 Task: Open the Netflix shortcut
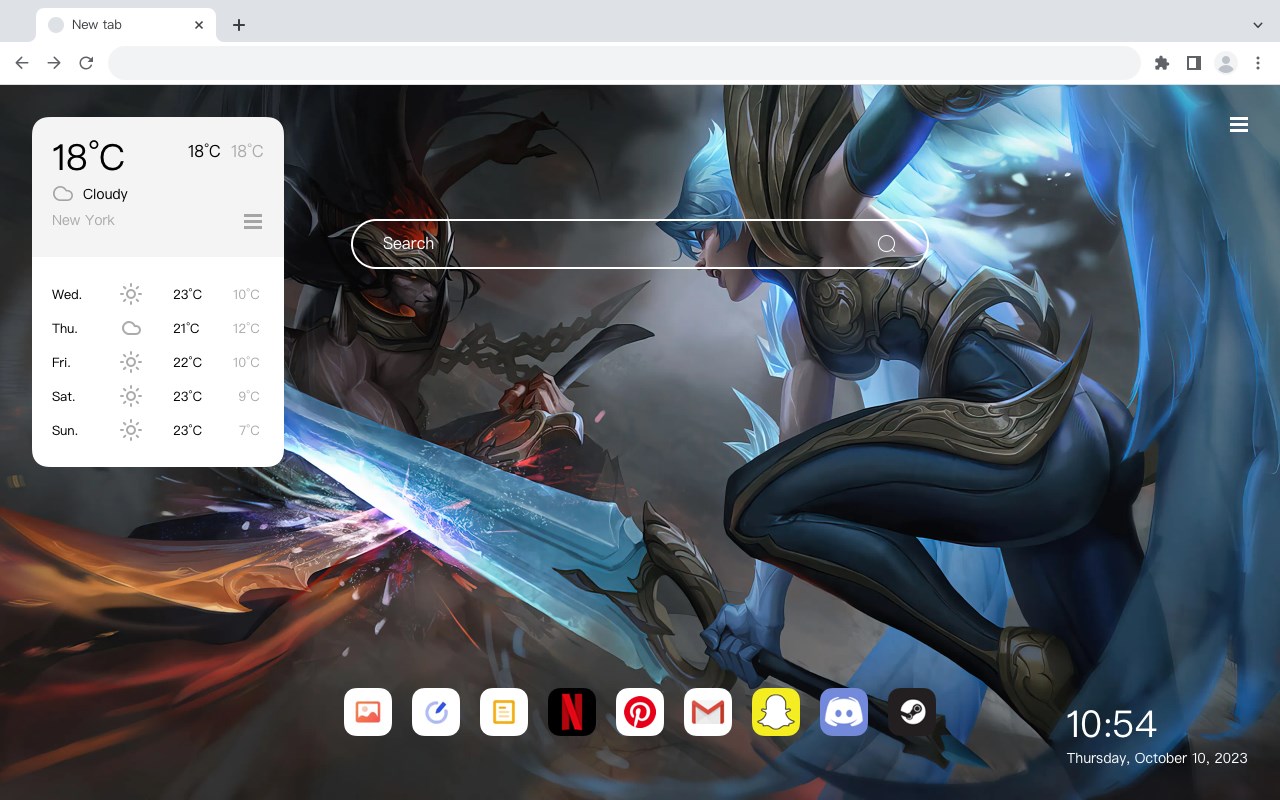click(572, 712)
